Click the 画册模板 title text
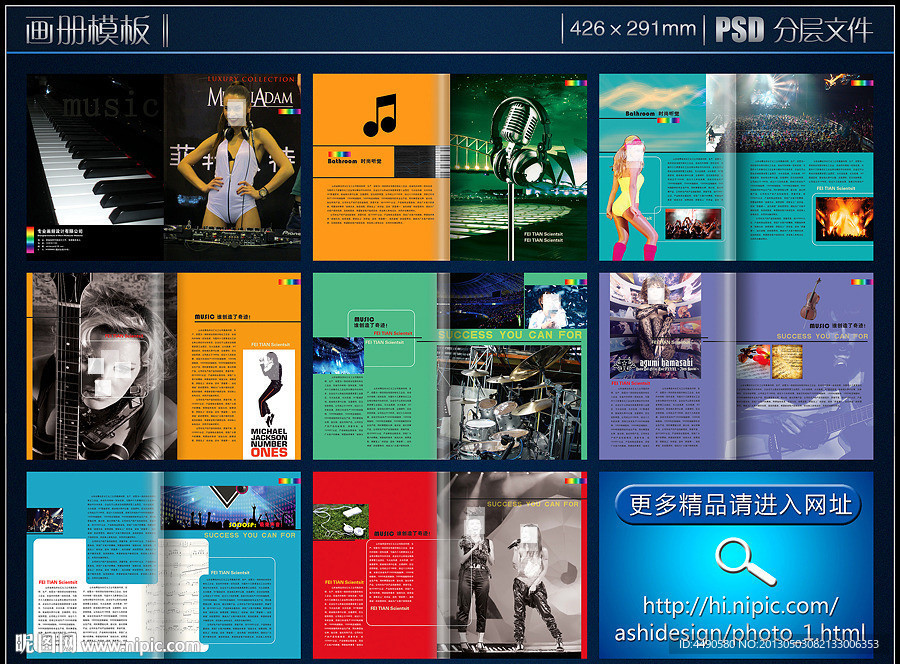The width and height of the screenshot is (900, 664). tap(88, 30)
